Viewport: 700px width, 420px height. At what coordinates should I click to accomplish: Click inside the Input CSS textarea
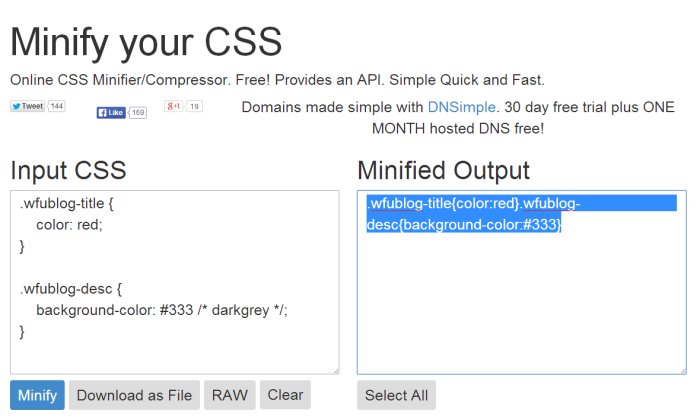coord(175,282)
